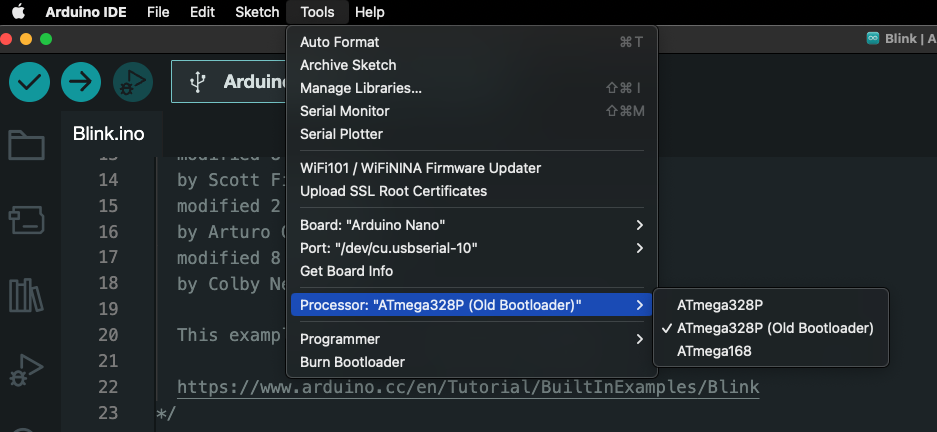Start debugging with the Debug toolbar icon
The image size is (937, 432).
tap(132, 82)
